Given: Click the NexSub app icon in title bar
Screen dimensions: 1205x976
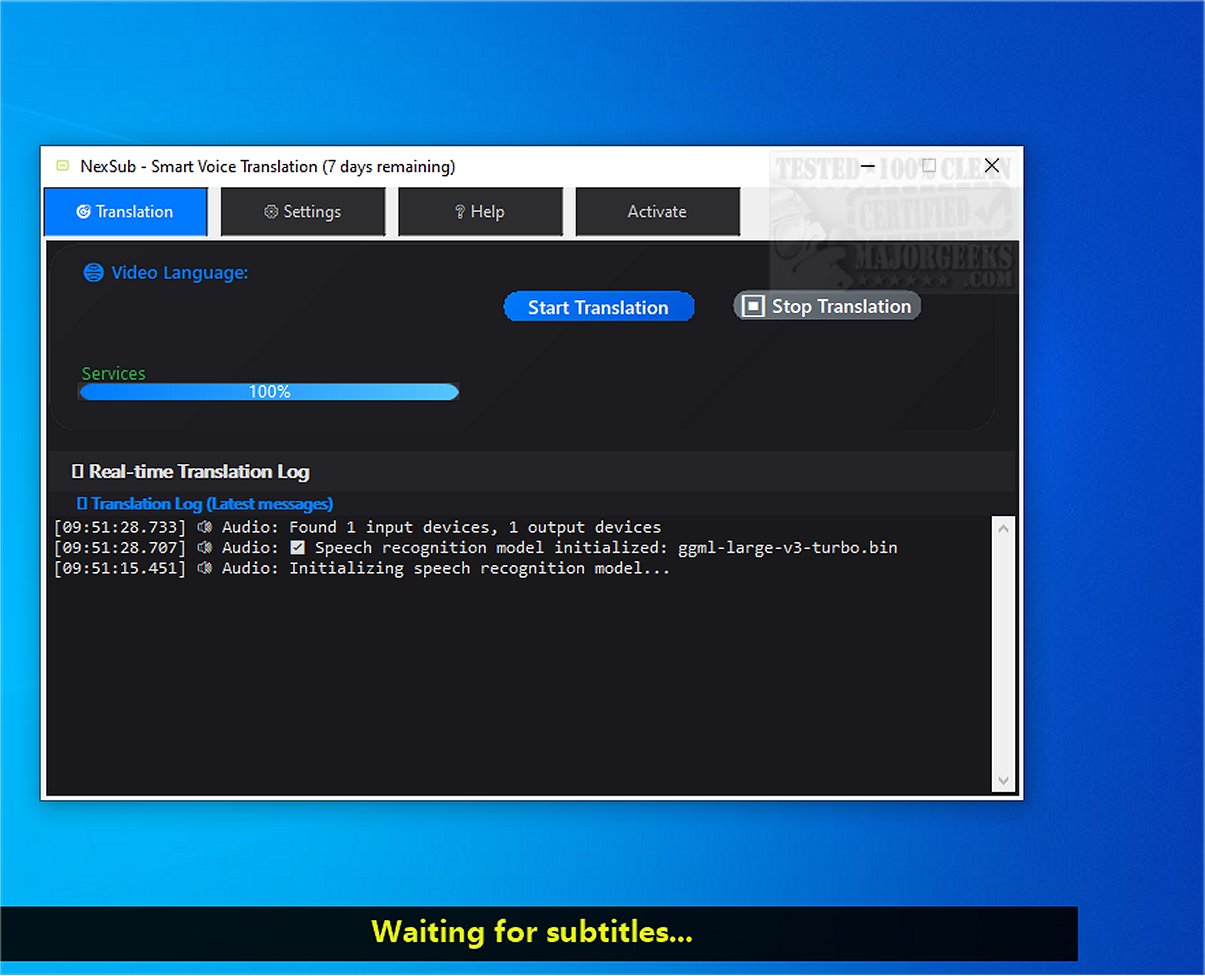Looking at the screenshot, I should click(62, 166).
